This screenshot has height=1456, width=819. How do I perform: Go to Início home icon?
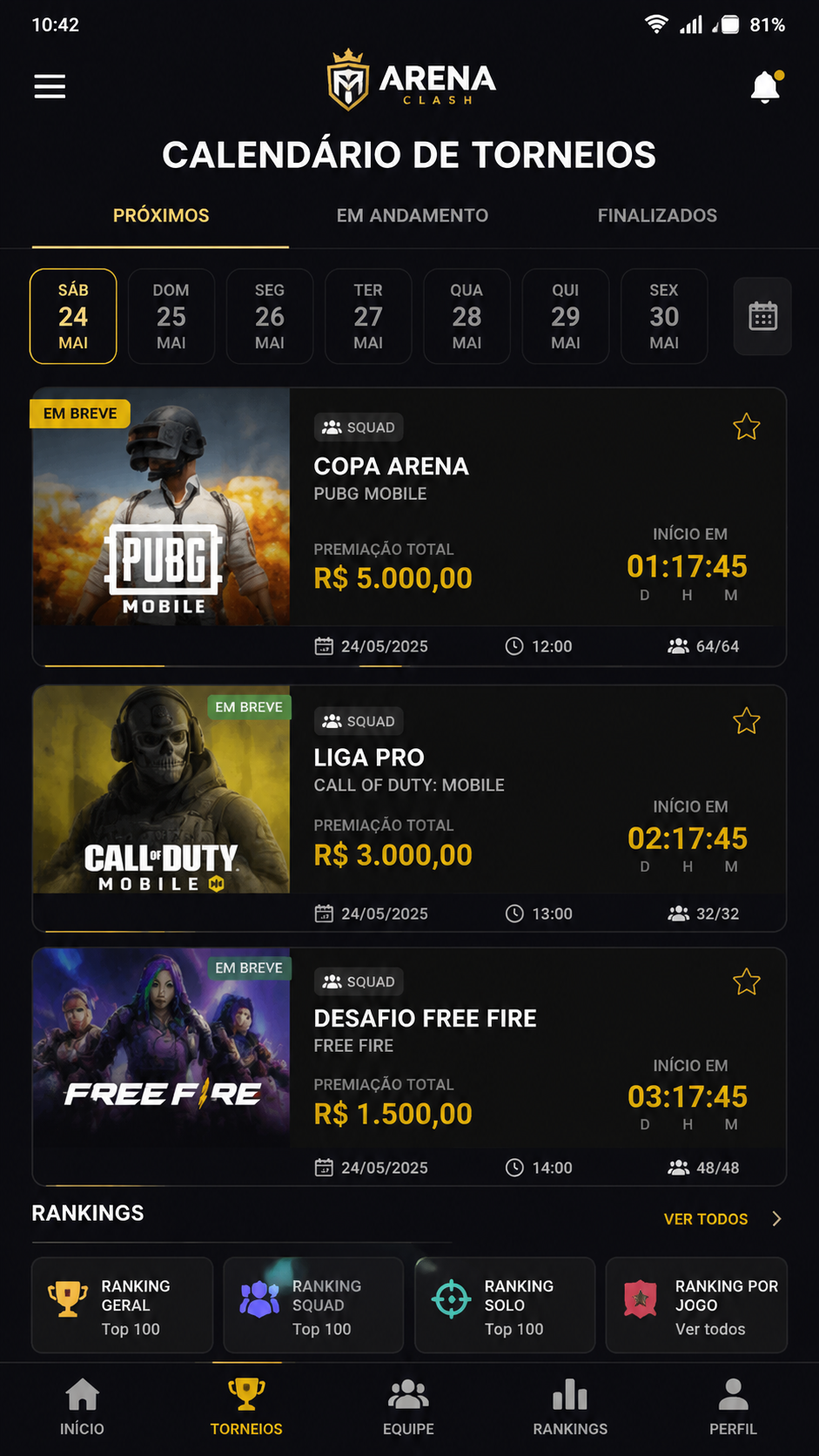point(82,1407)
